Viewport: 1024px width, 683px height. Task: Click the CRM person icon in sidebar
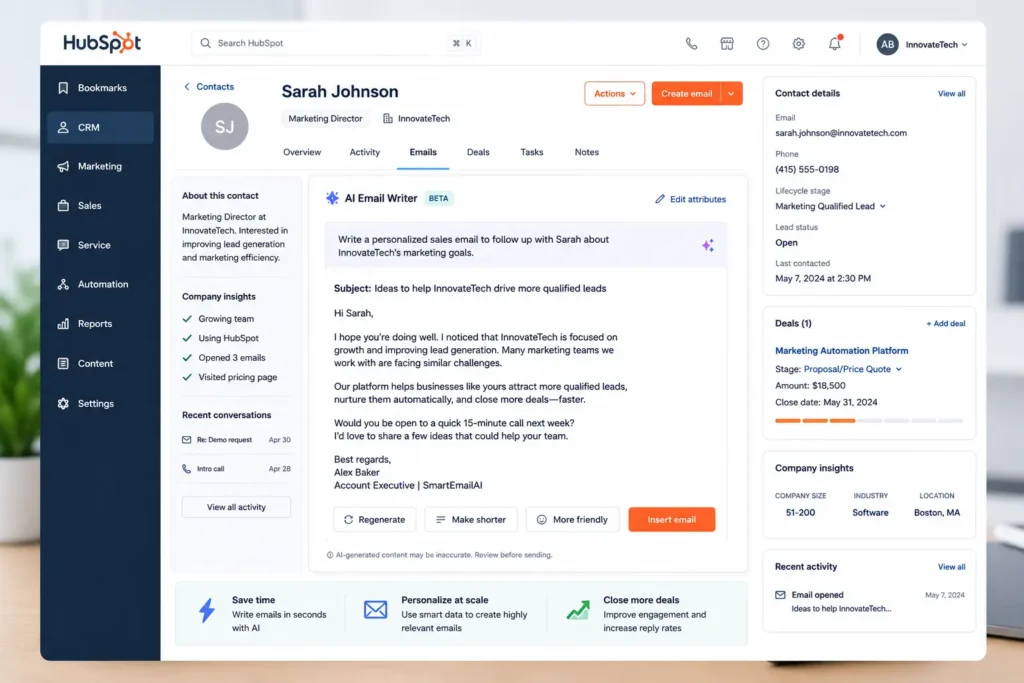(63, 127)
